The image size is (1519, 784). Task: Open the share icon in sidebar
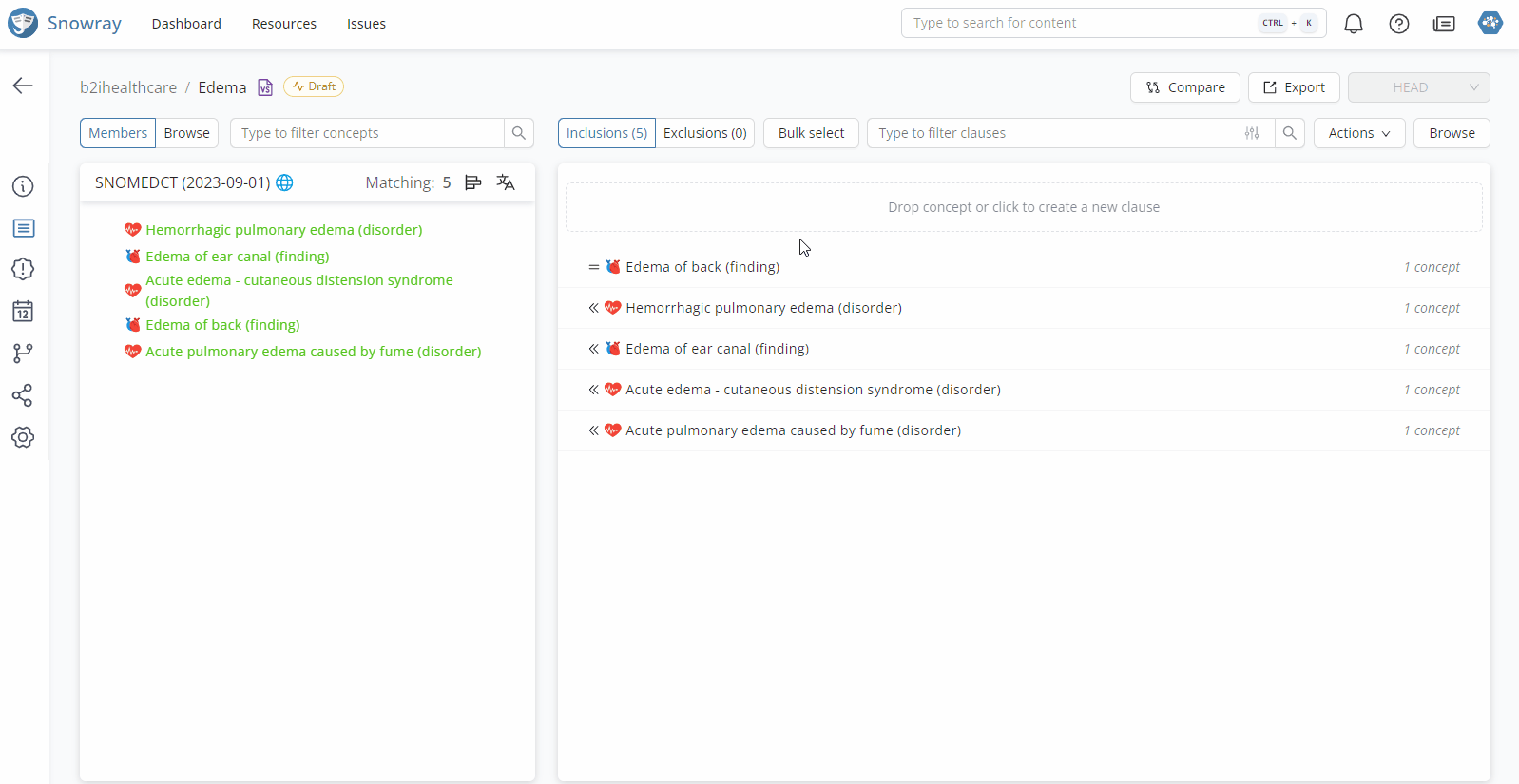[23, 395]
